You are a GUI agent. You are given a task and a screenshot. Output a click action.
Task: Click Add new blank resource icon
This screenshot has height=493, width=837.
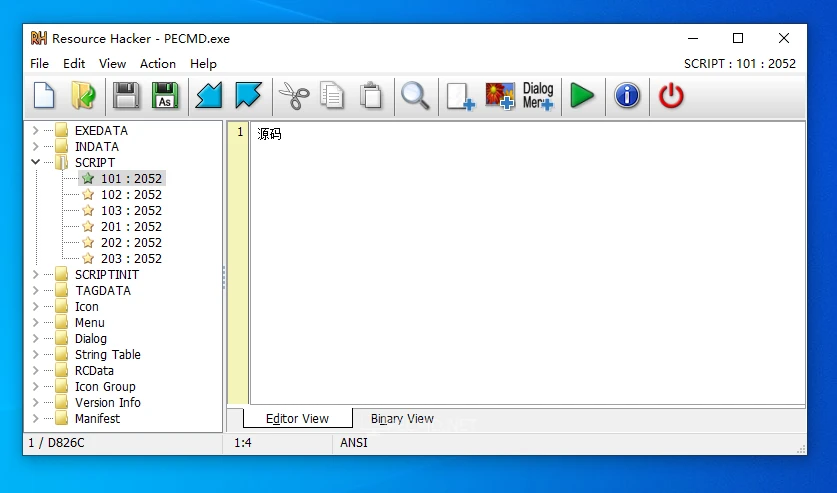(460, 97)
